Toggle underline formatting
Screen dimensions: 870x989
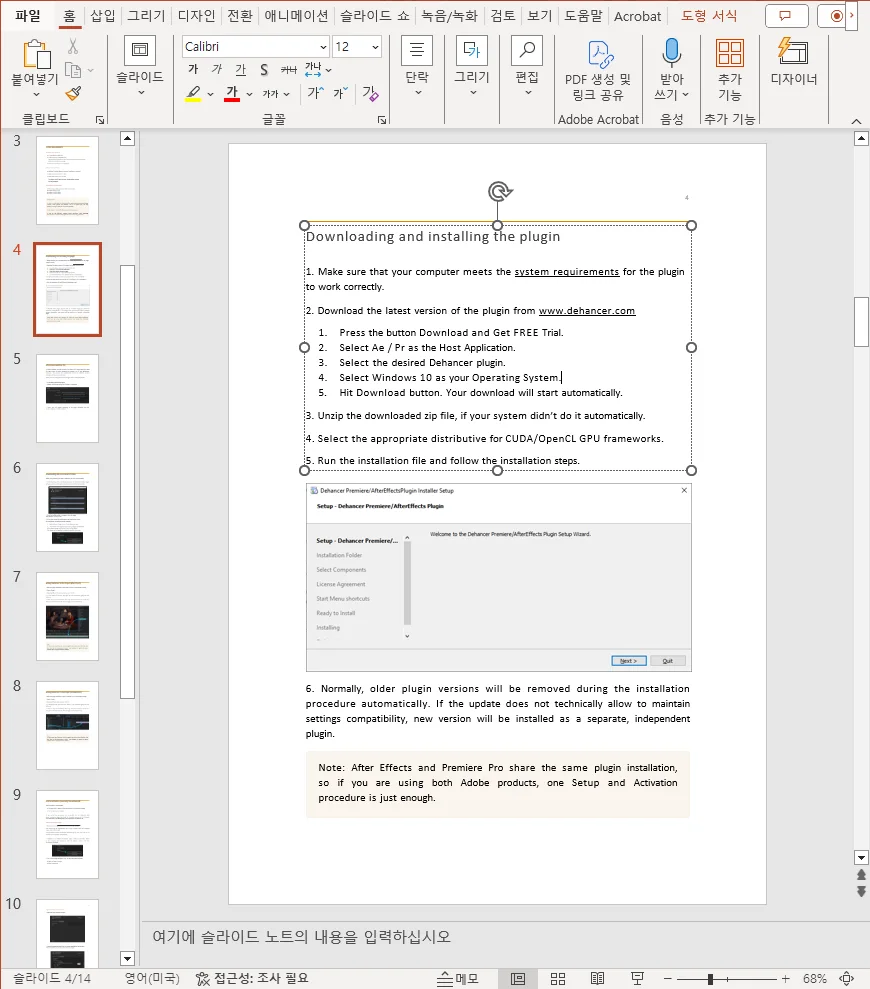pyautogui.click(x=240, y=69)
